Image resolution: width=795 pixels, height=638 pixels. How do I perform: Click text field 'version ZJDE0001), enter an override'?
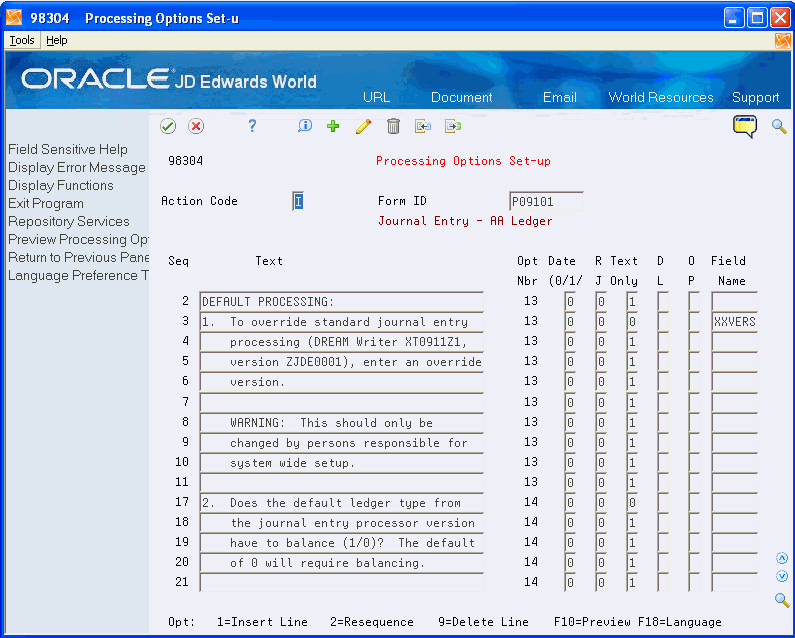(342, 362)
